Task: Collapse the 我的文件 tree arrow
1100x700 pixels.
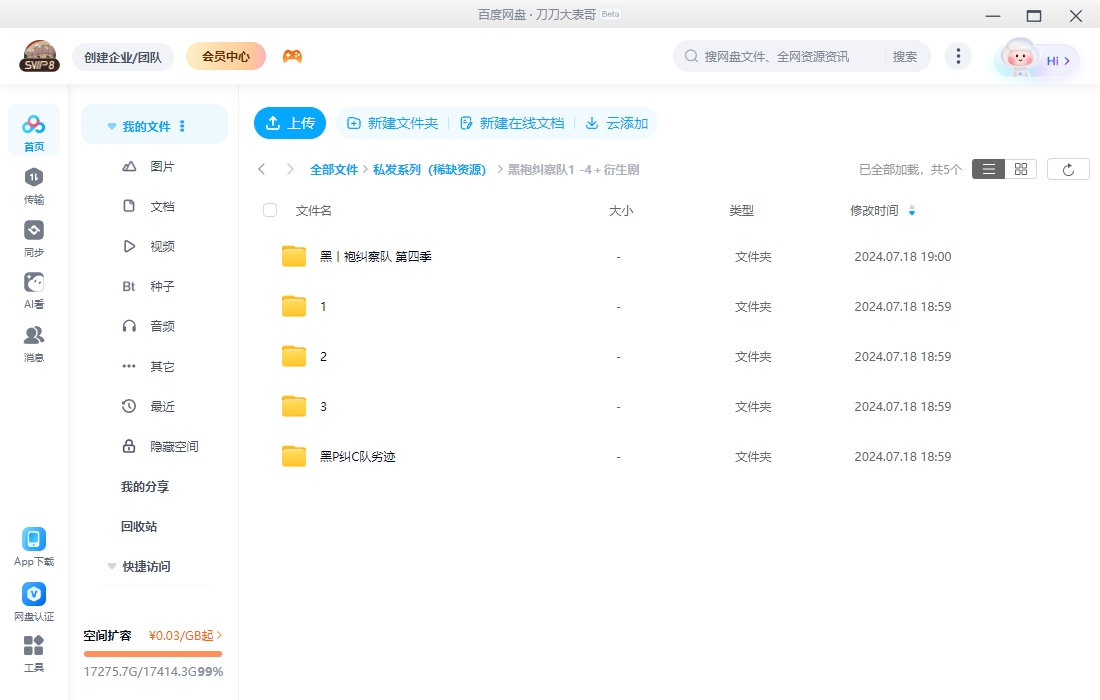Action: 112,126
